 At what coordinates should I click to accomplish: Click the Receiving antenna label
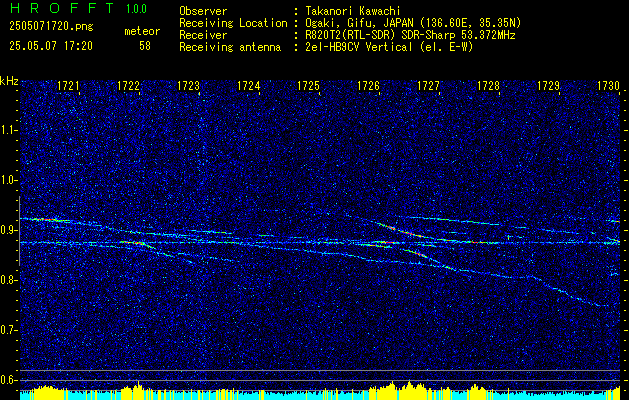230,47
